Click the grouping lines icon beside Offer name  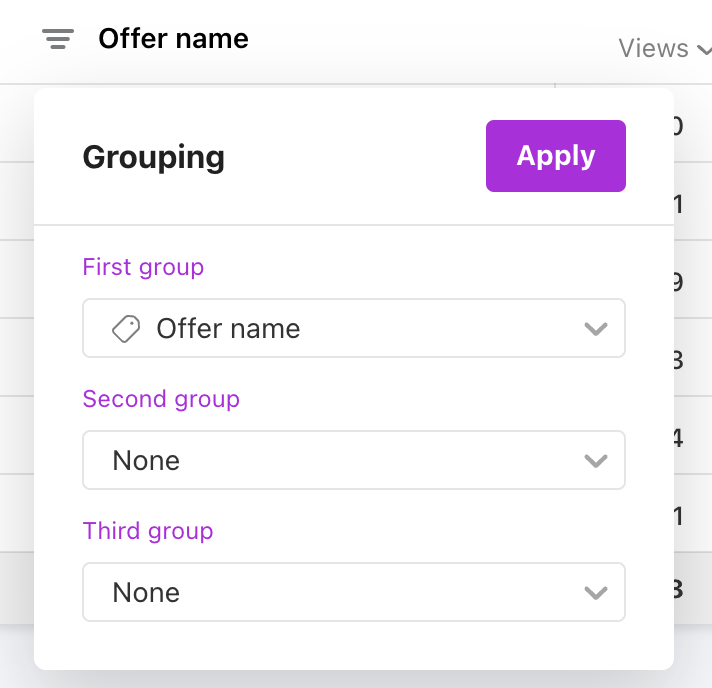pyautogui.click(x=58, y=39)
